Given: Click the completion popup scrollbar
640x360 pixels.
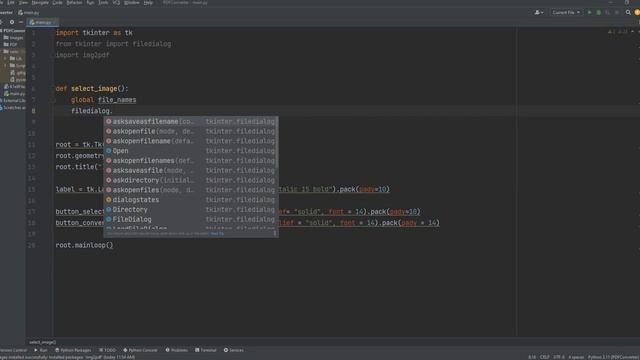Looking at the screenshot, I should (x=277, y=143).
